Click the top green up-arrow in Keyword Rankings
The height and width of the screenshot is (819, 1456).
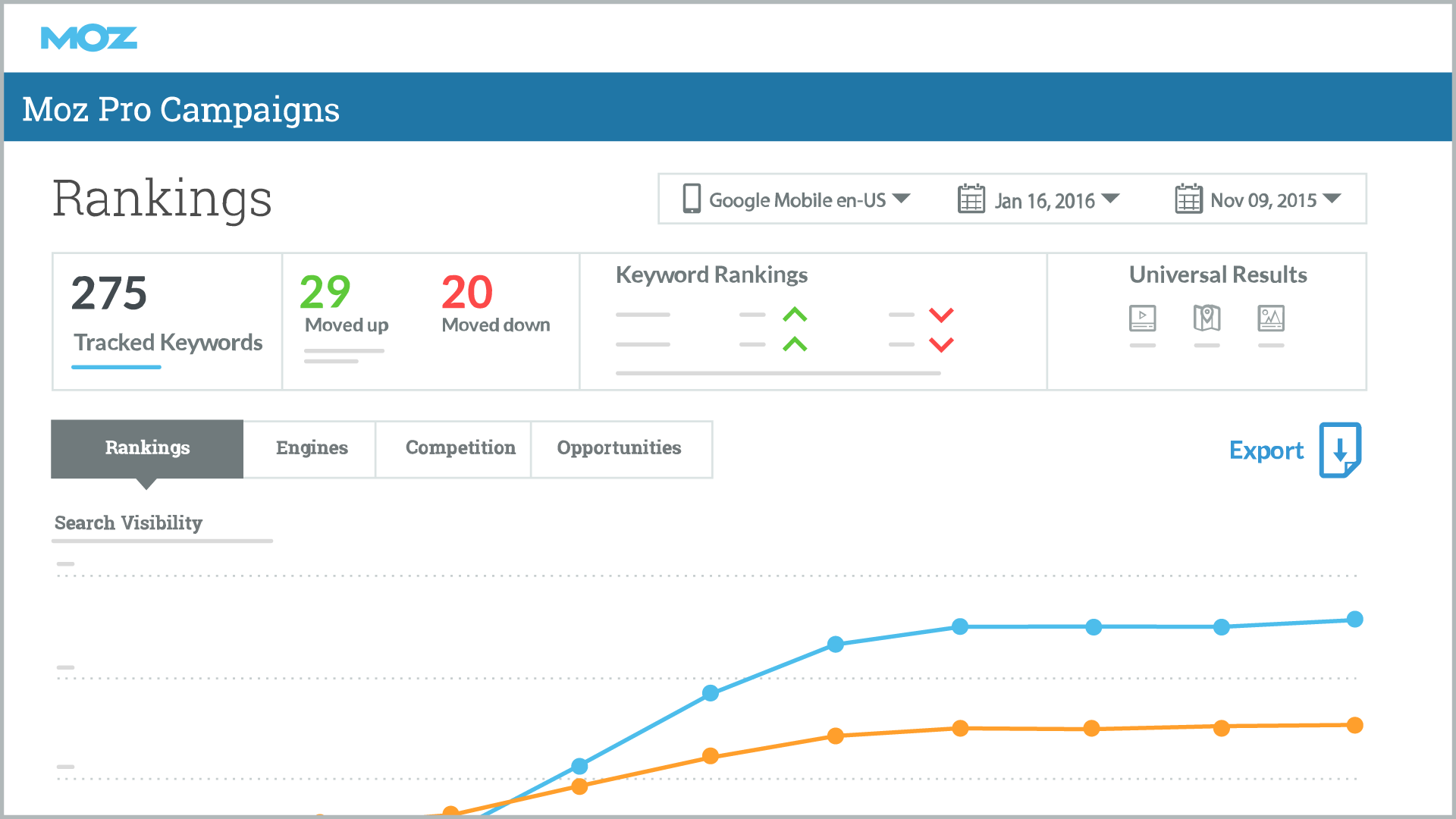795,314
